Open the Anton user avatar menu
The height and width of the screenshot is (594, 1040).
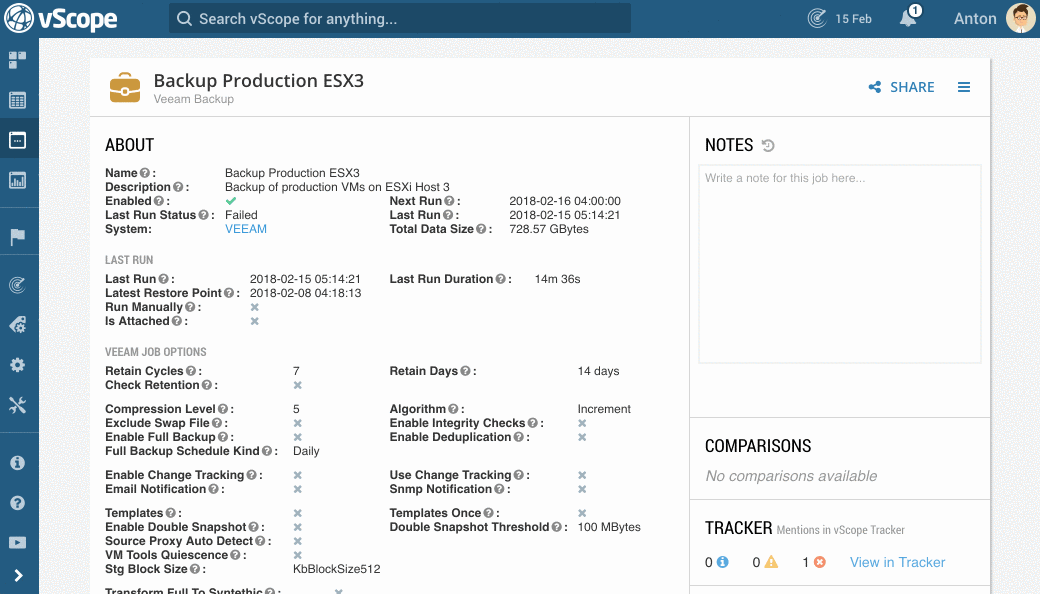pos(1020,18)
